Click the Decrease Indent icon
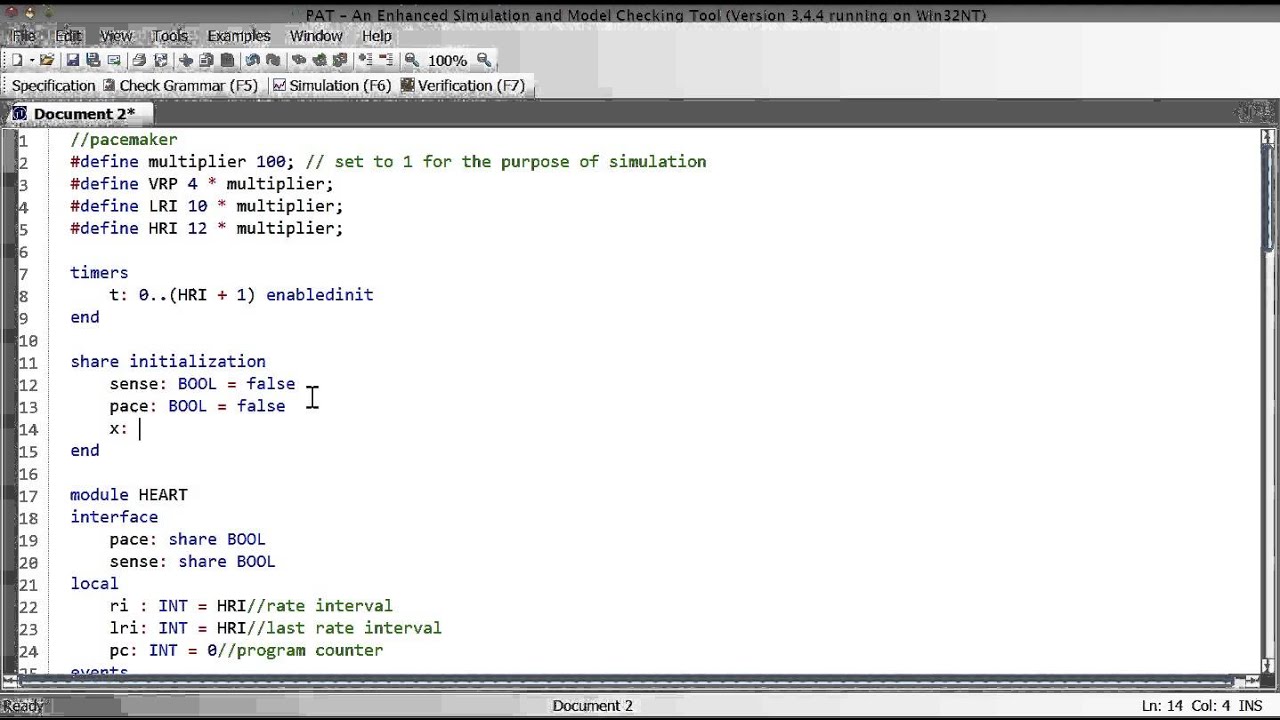 [386, 60]
